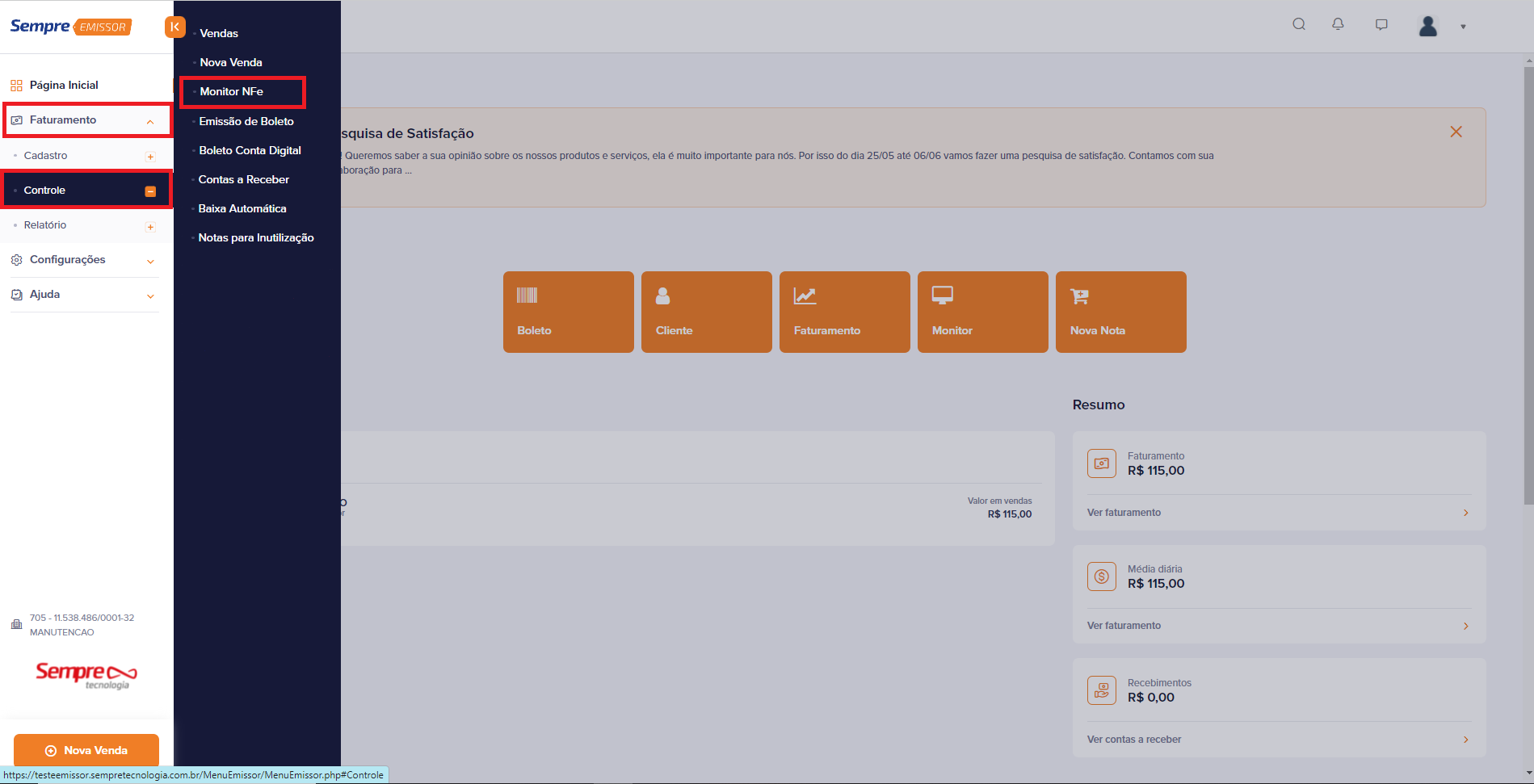This screenshot has height=784, width=1534.
Task: Click the Média diária dollar icon
Action: pyautogui.click(x=1102, y=576)
